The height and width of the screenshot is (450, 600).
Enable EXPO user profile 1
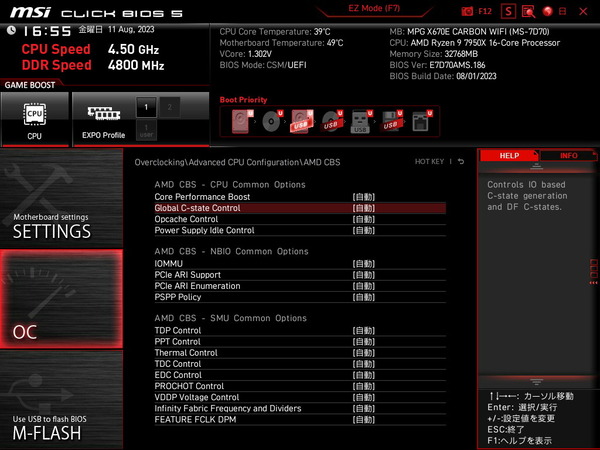coord(146,130)
